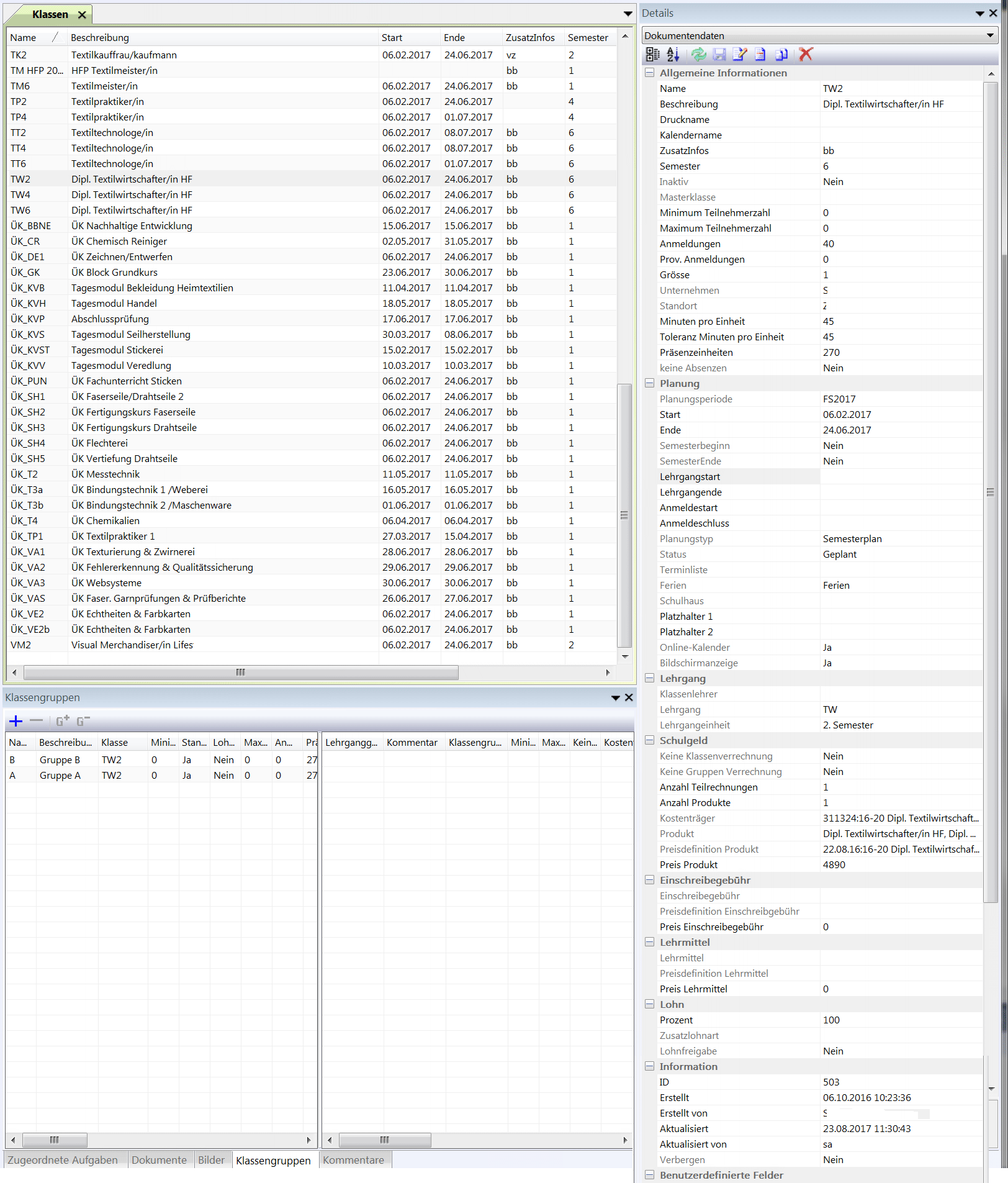Click the categorized view icon in Details
The height and width of the screenshot is (1183, 1008).
coord(652,55)
